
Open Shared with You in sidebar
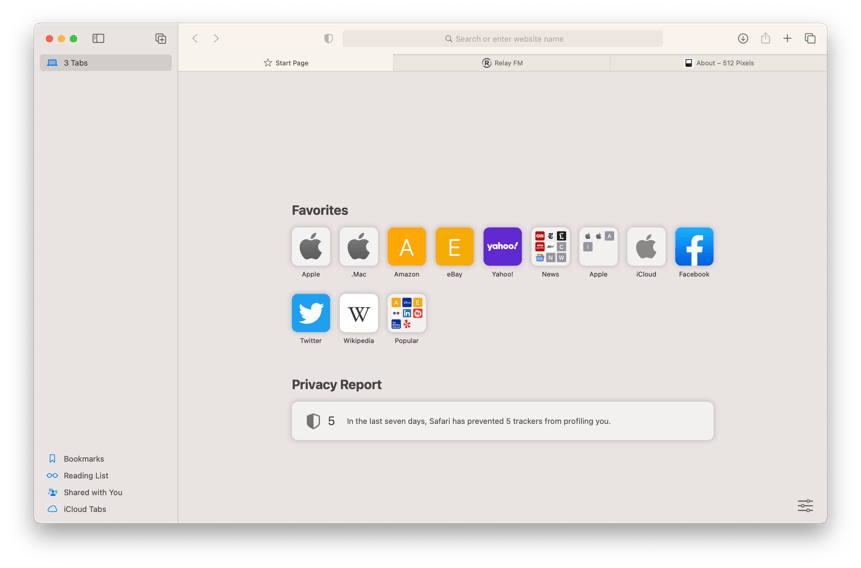[85, 492]
